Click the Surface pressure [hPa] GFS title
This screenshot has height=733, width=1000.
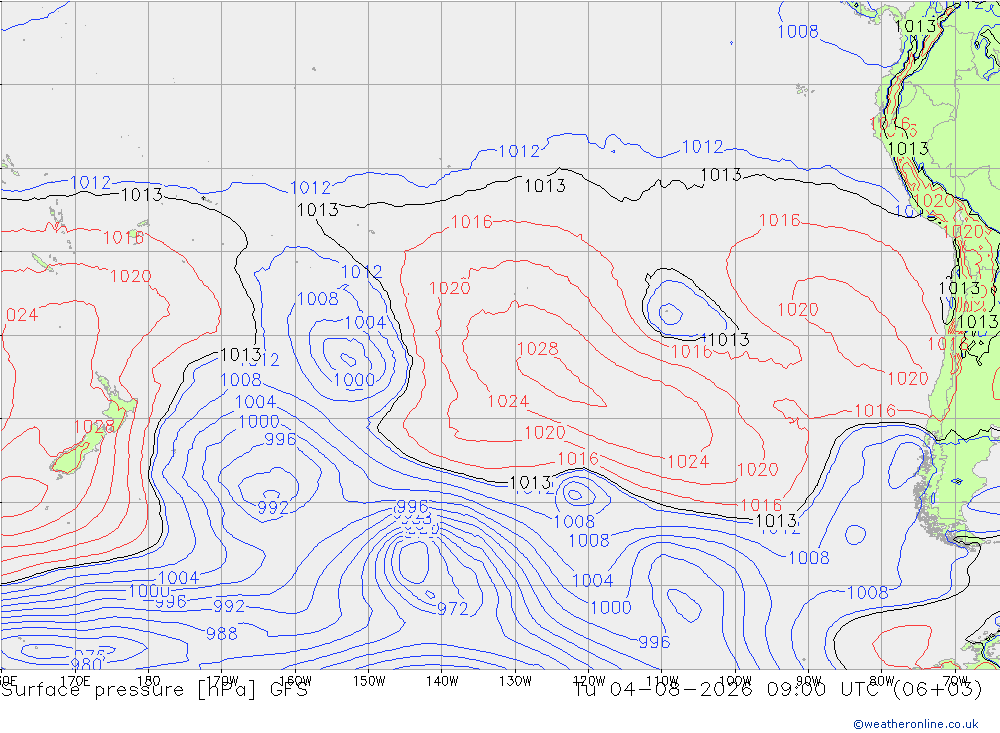(154, 690)
